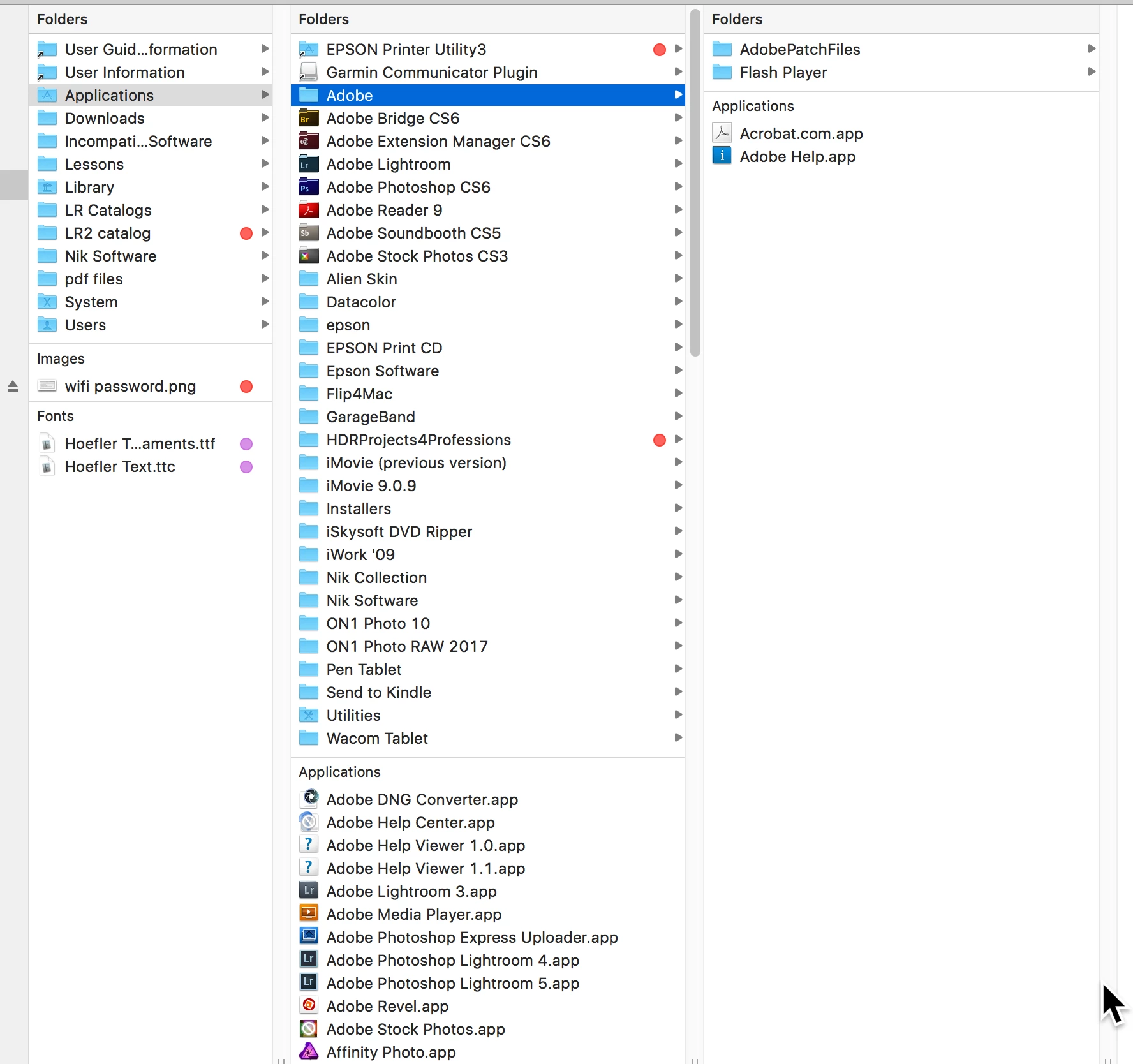1133x1064 pixels.
Task: Open the System folder
Action: coord(151,302)
